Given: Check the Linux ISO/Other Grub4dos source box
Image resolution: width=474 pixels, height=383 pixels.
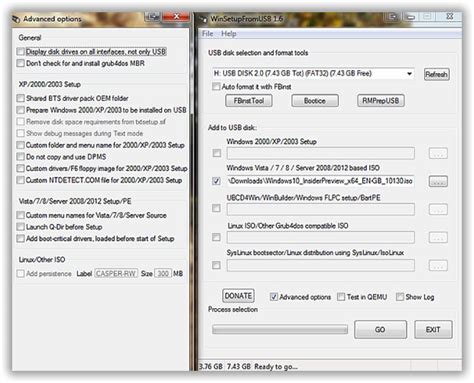Looking at the screenshot, I should pyautogui.click(x=217, y=237).
